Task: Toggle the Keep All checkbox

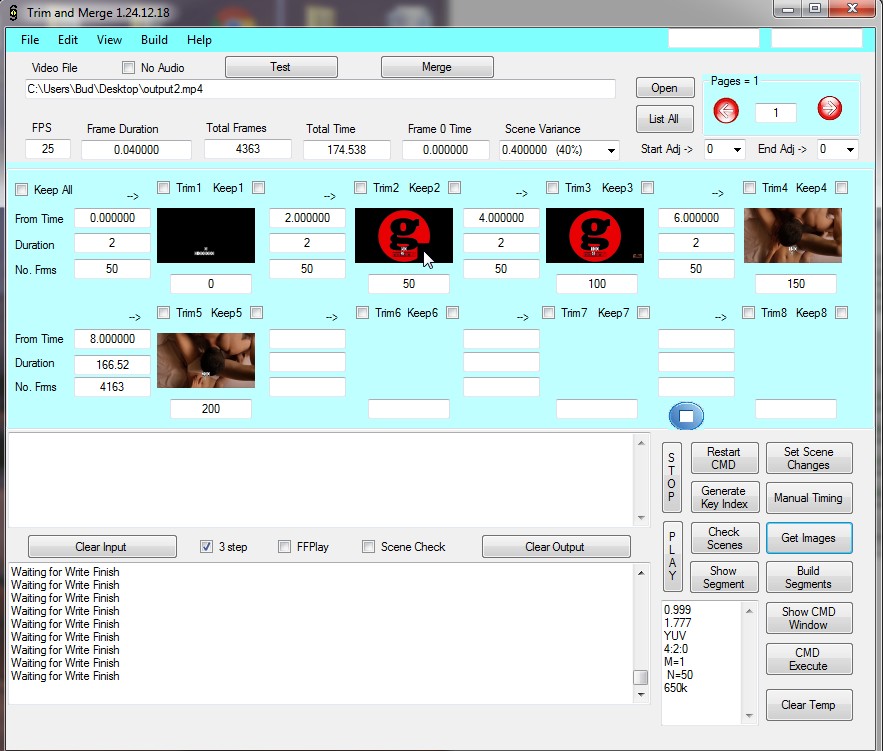Action: click(21, 190)
